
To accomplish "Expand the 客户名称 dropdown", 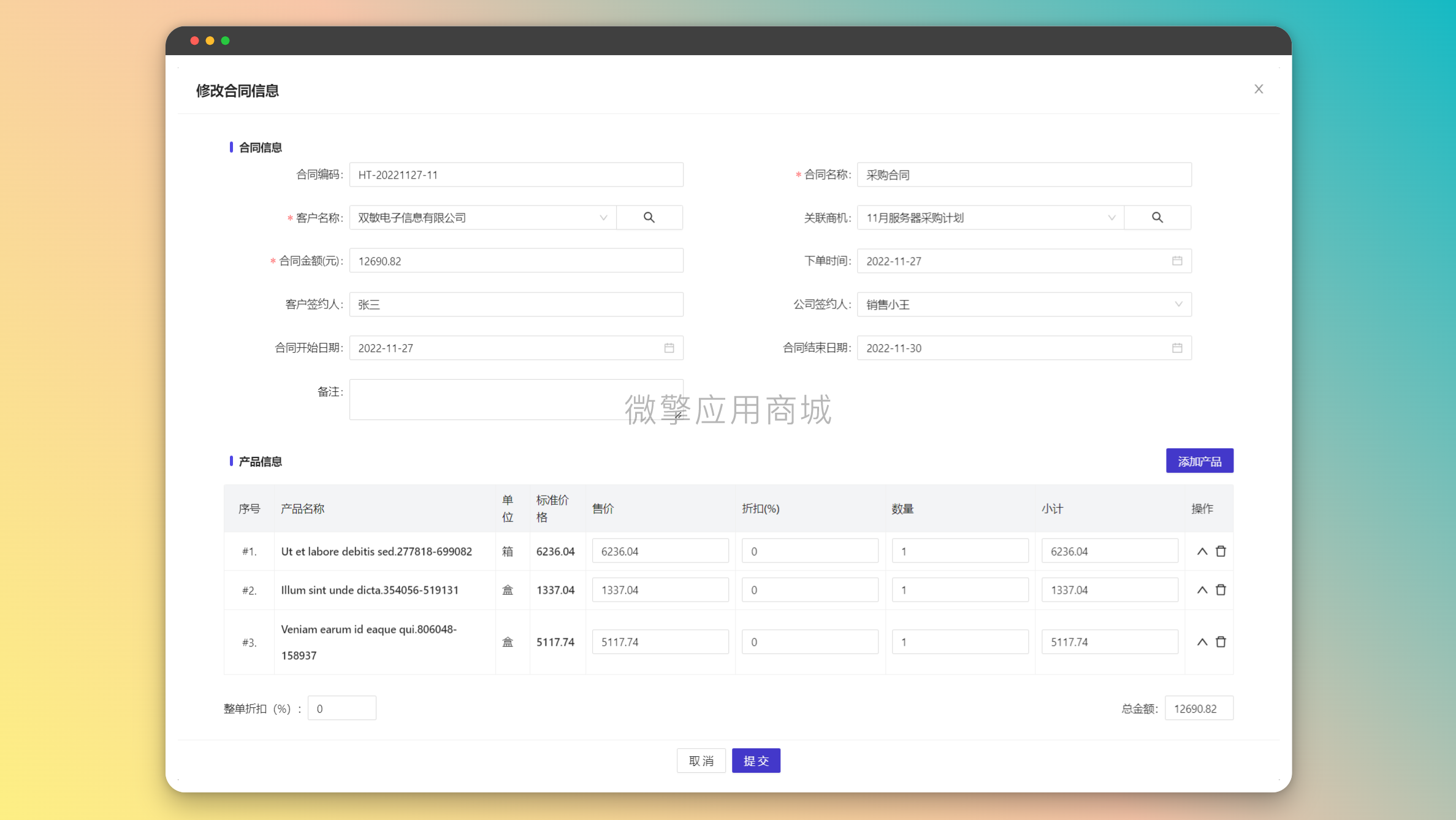I will [603, 218].
